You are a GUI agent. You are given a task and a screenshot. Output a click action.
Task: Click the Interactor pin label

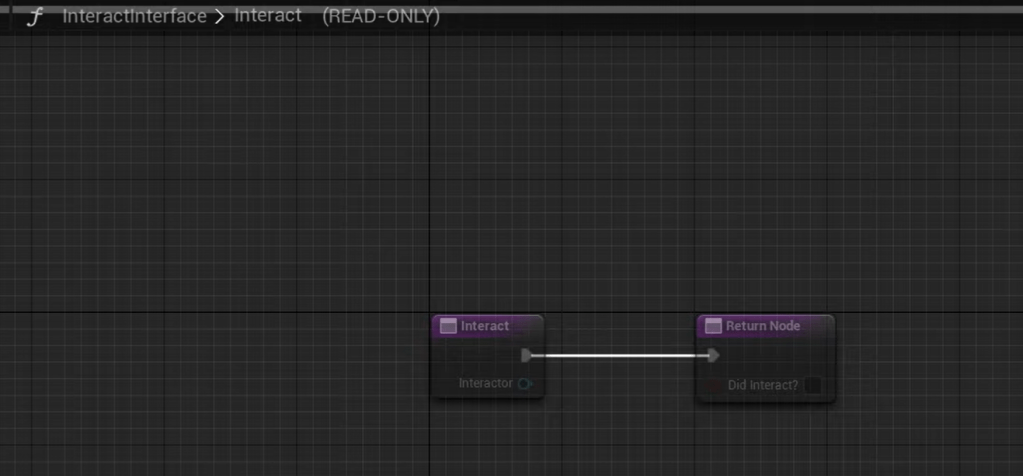[x=485, y=384]
